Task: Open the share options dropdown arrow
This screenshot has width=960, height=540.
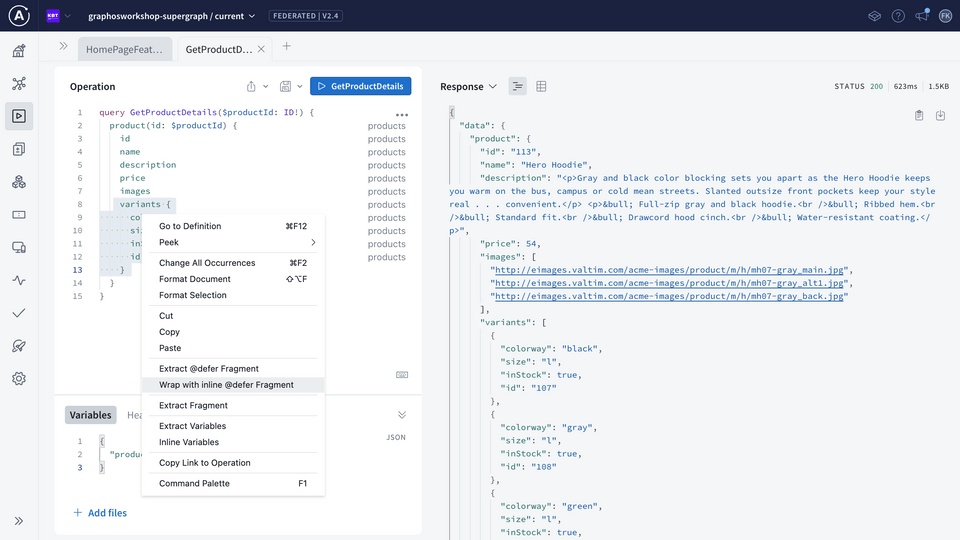Action: click(x=266, y=86)
